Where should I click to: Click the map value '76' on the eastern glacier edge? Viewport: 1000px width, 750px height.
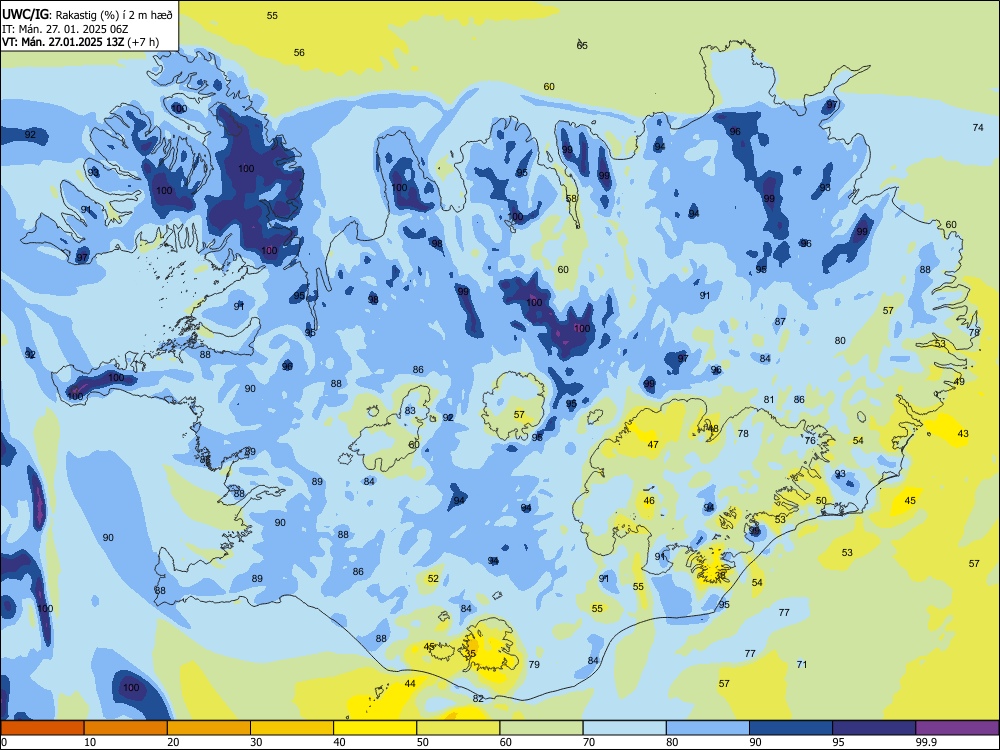[x=810, y=441]
